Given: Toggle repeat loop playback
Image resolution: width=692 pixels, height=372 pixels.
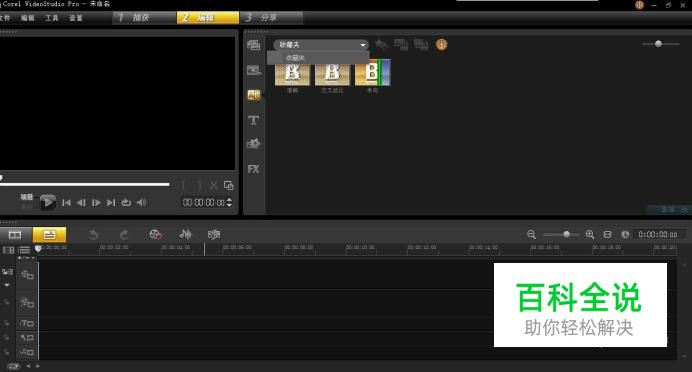Looking at the screenshot, I should 126,203.
